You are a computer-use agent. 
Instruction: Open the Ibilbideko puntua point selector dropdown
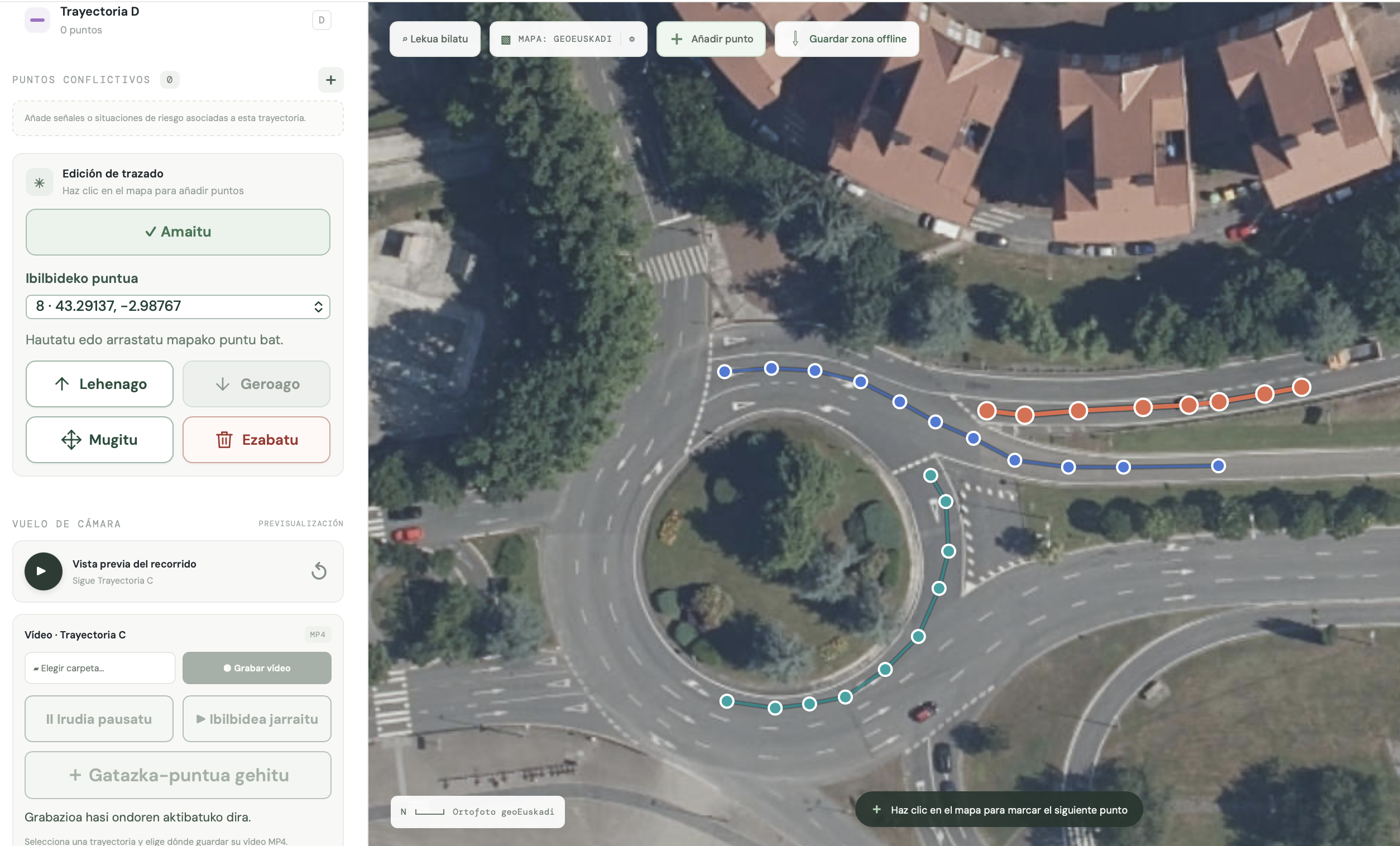point(178,306)
